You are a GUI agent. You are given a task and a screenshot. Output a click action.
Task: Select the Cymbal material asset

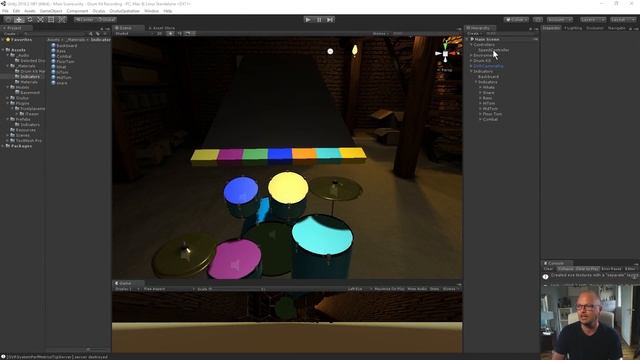61,56
